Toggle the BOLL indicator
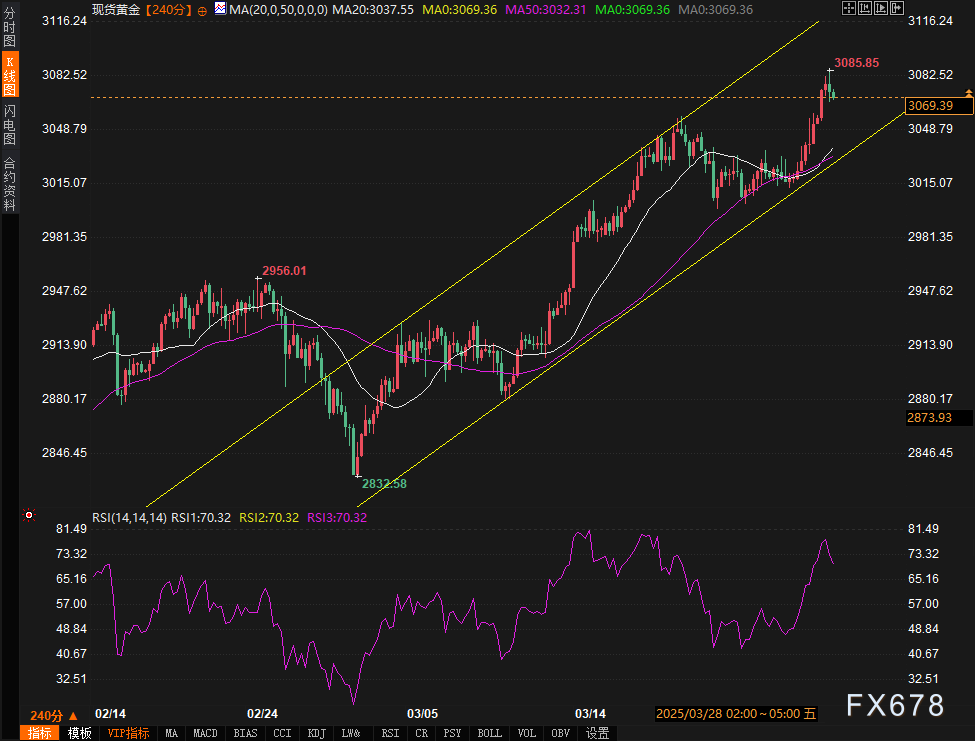This screenshot has height=741, width=975. [489, 733]
